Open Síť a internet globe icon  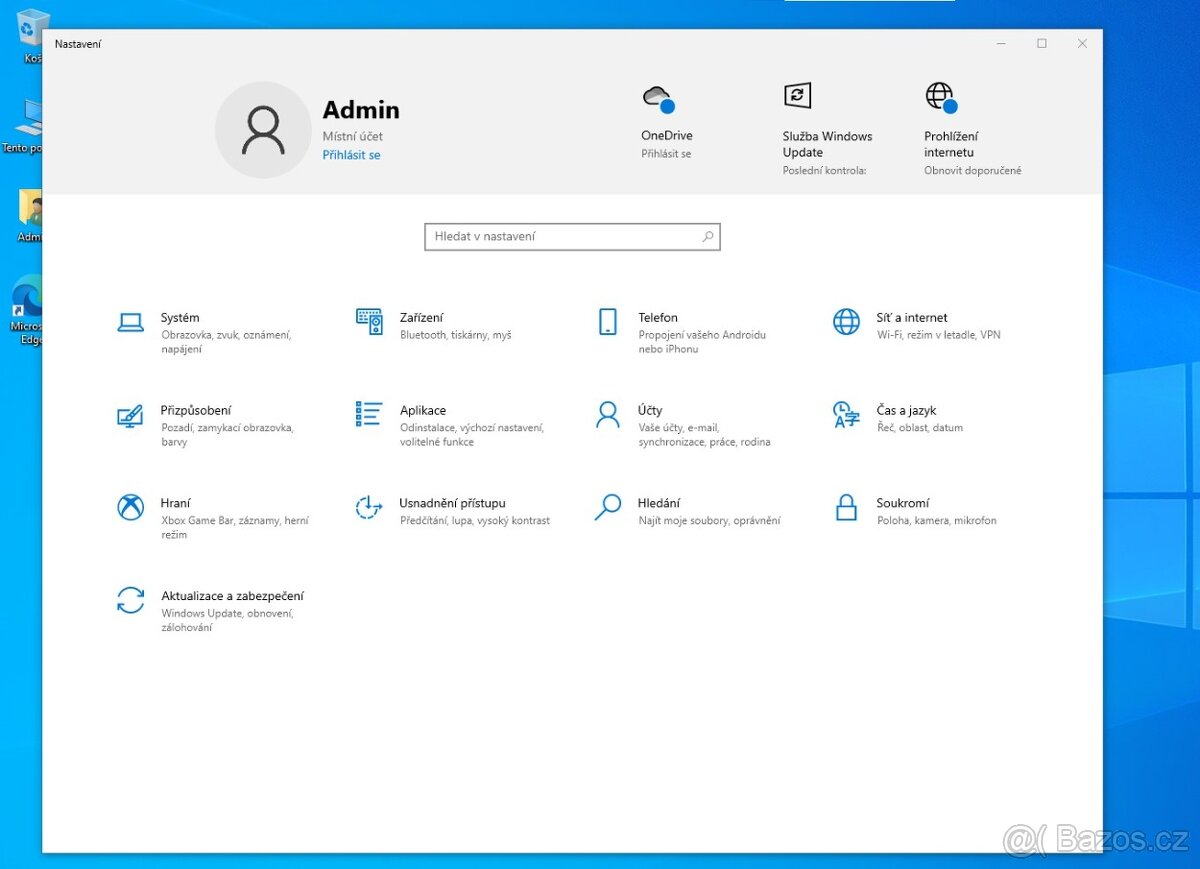846,322
